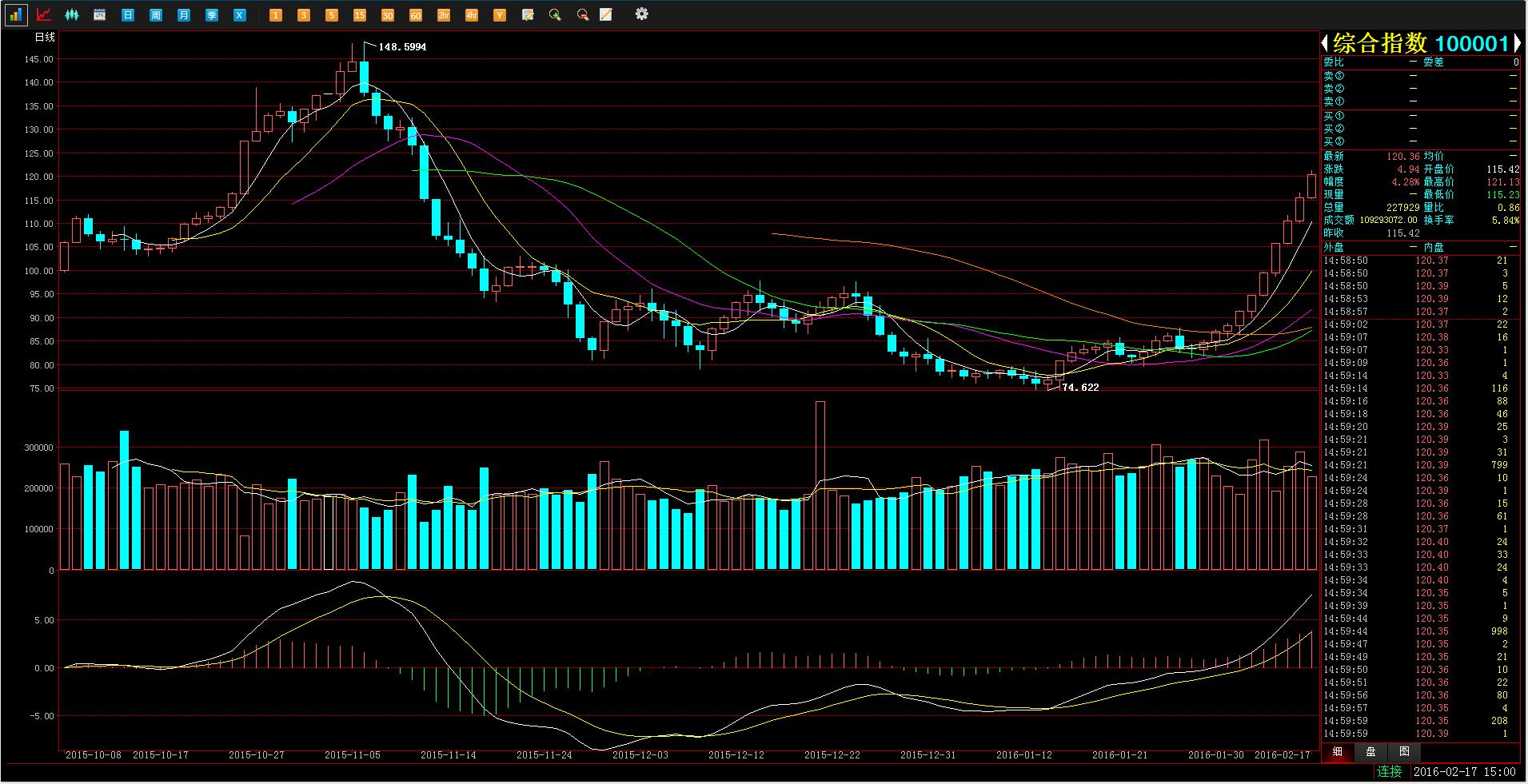Switch to weekly period (周) icon

click(156, 14)
